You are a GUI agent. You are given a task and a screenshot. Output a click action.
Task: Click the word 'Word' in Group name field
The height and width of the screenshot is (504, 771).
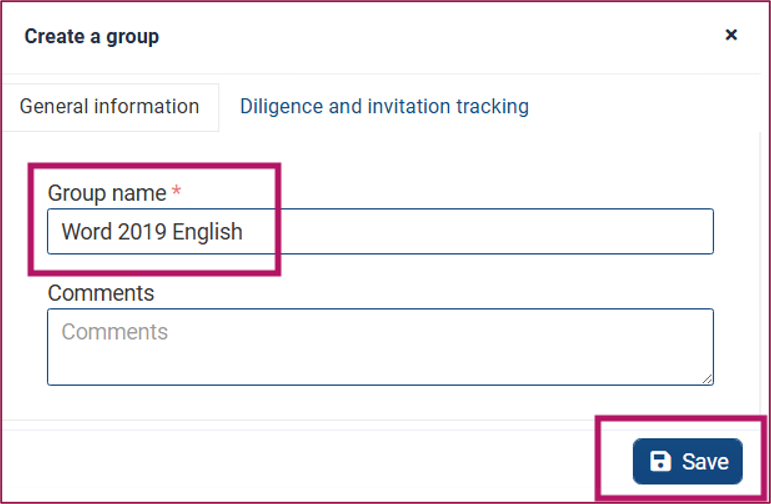pos(87,232)
